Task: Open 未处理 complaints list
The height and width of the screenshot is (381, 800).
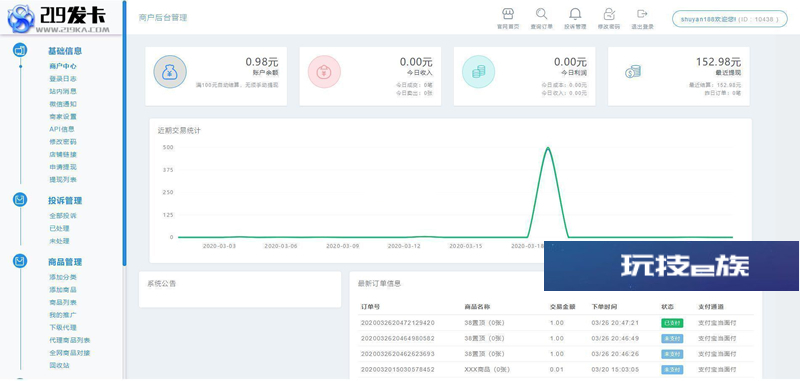Action: pyautogui.click(x=59, y=241)
